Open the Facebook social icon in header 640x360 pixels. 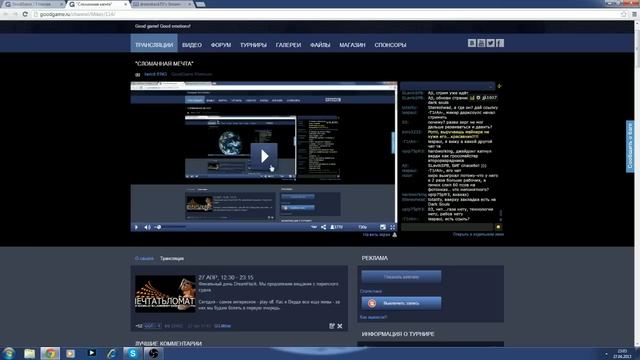click(500, 43)
